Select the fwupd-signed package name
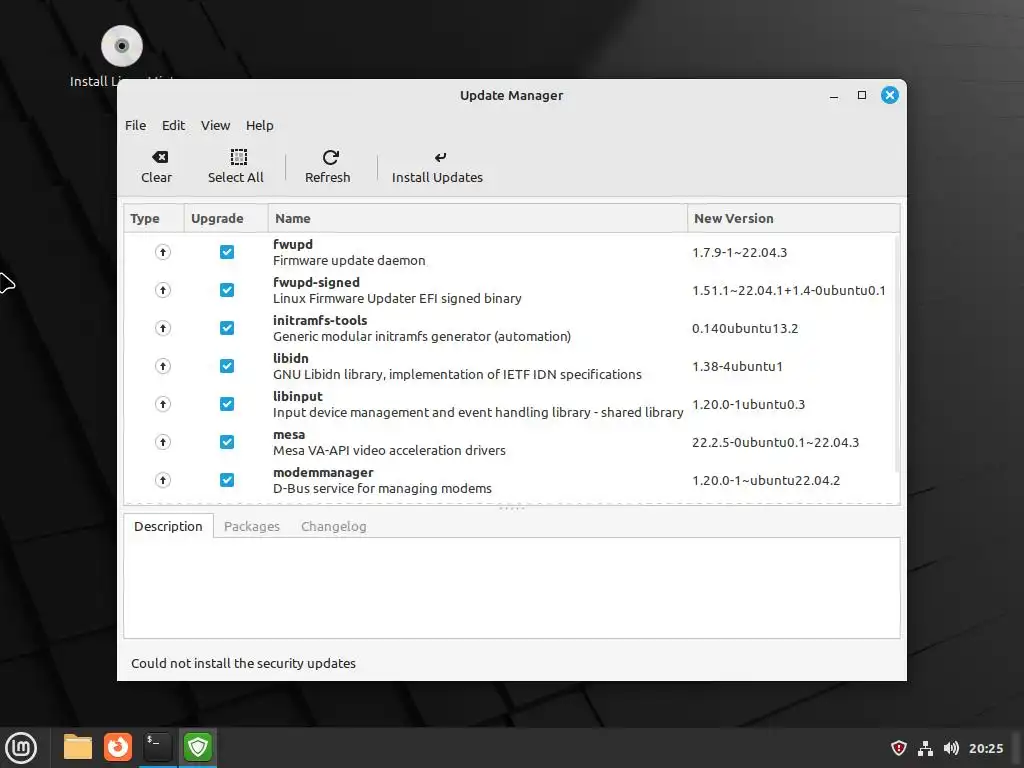The image size is (1024, 768). coord(316,282)
